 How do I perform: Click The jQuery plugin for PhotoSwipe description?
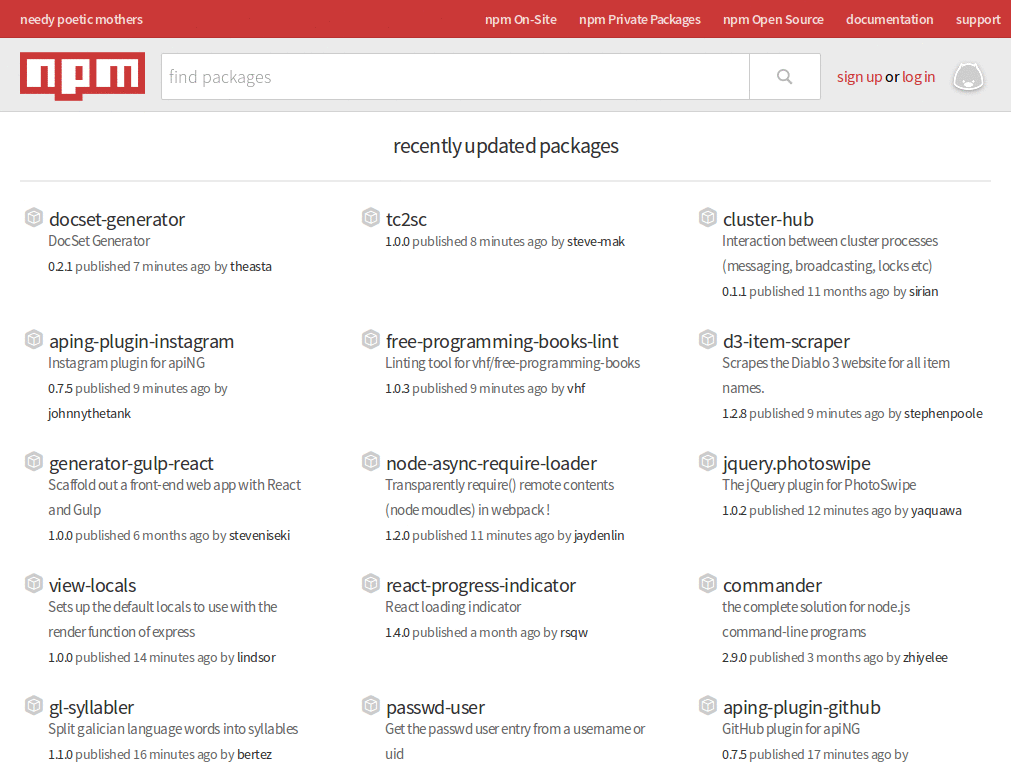[819, 485]
